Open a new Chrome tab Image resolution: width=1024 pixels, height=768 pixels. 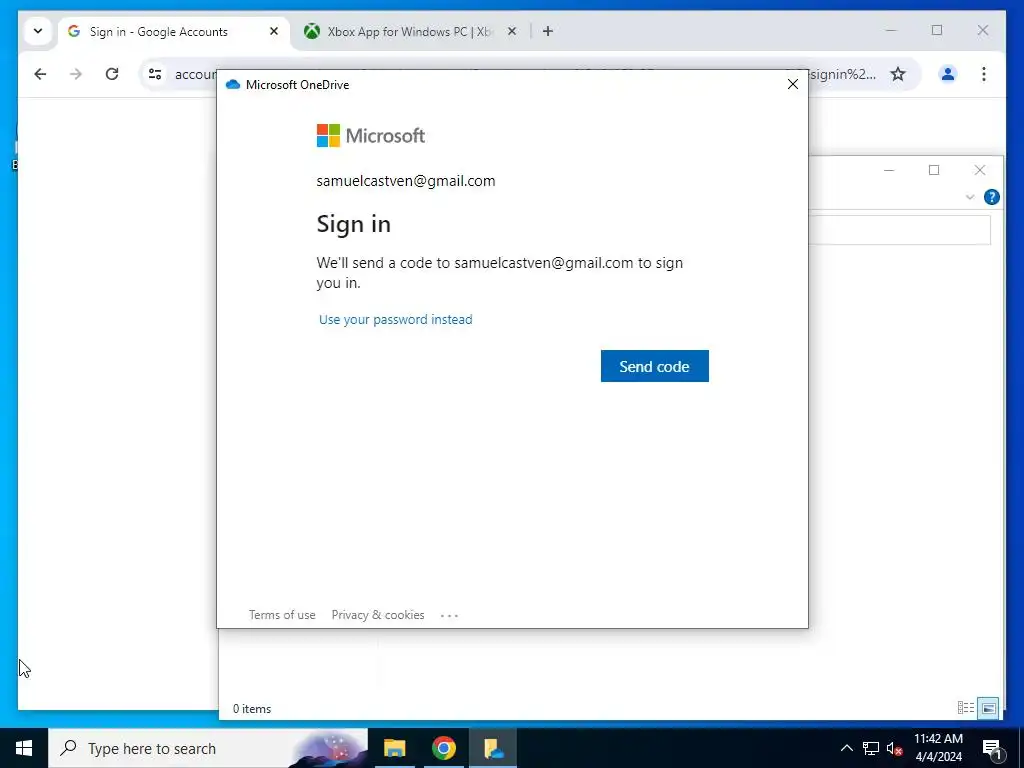(x=547, y=31)
